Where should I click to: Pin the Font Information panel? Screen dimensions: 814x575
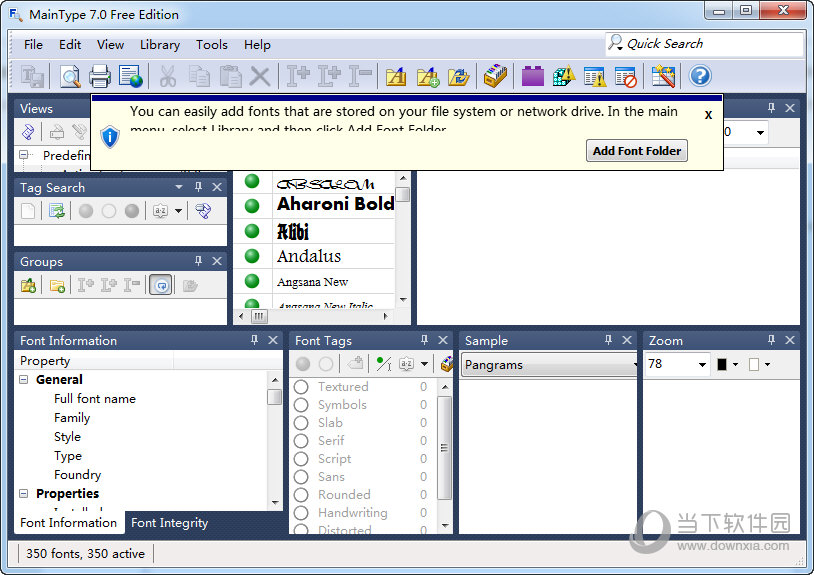254,340
